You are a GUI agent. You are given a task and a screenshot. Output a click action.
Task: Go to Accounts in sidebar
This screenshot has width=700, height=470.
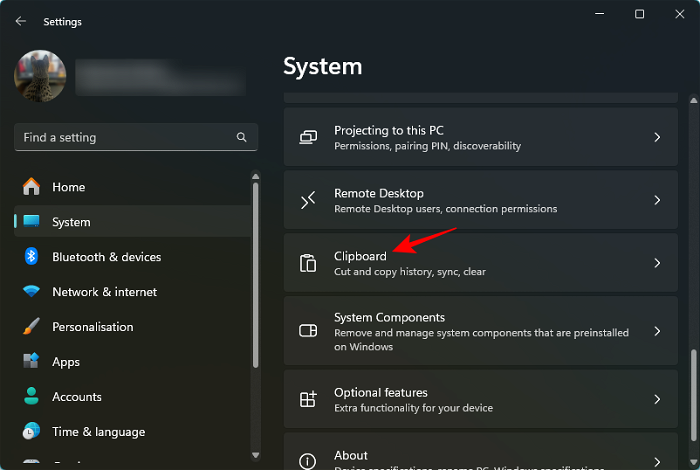[x=76, y=397]
